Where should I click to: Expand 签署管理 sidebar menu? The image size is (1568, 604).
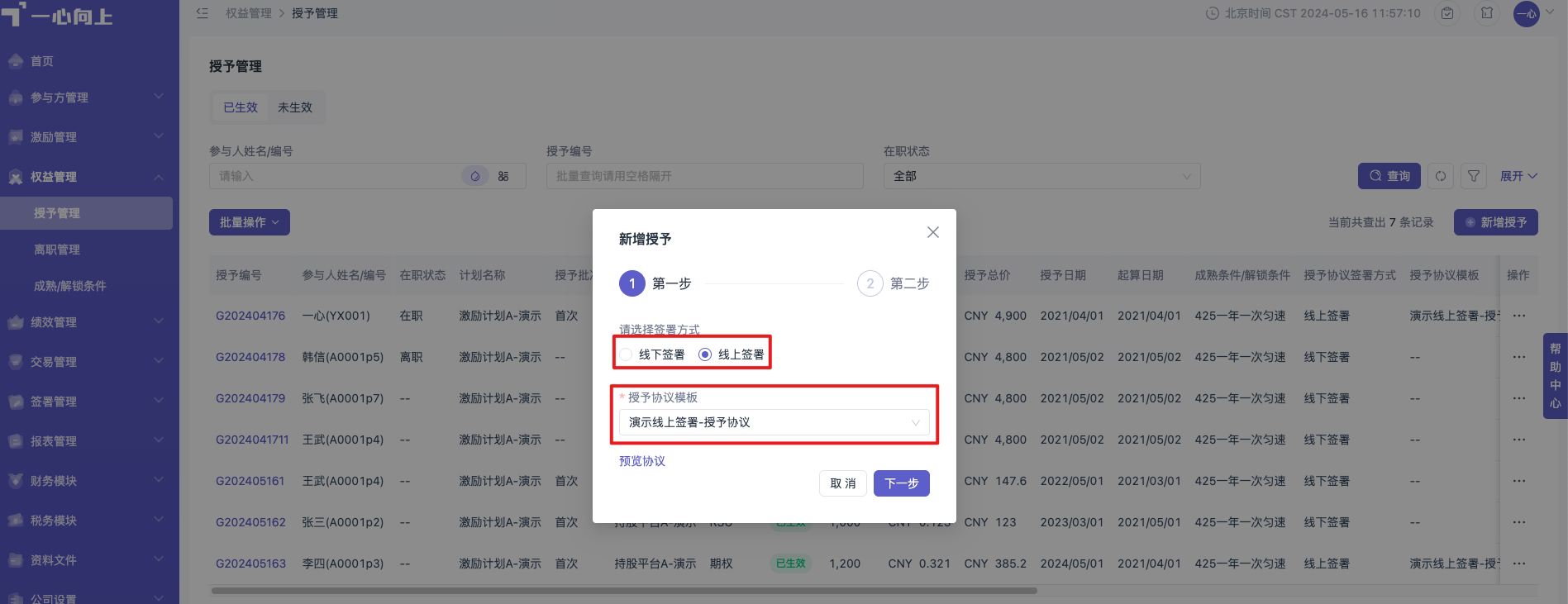[89, 402]
